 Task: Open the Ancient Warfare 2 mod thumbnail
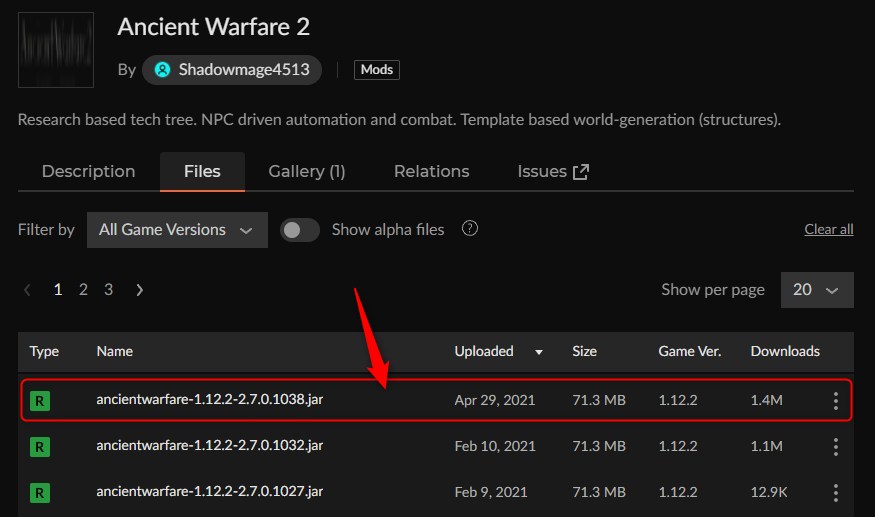56,50
